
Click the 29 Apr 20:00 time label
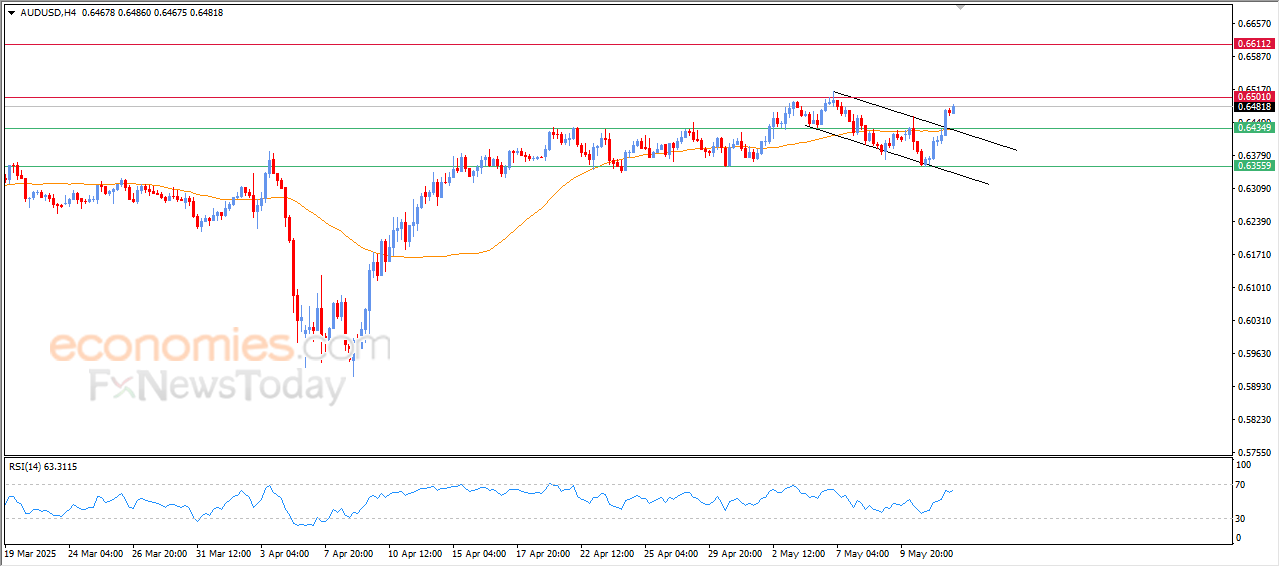pos(735,552)
